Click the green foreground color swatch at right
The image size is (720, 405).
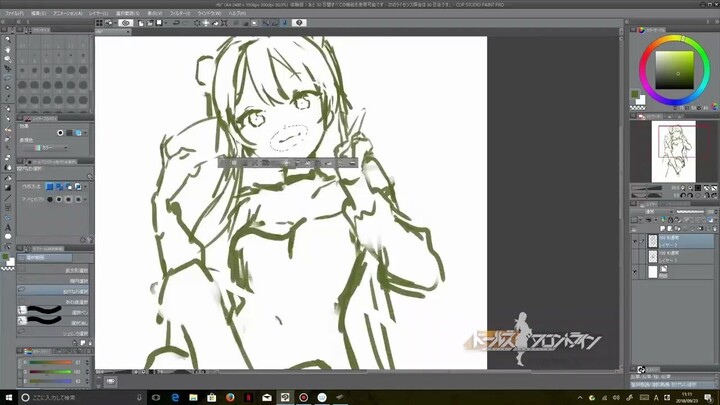(x=635, y=95)
